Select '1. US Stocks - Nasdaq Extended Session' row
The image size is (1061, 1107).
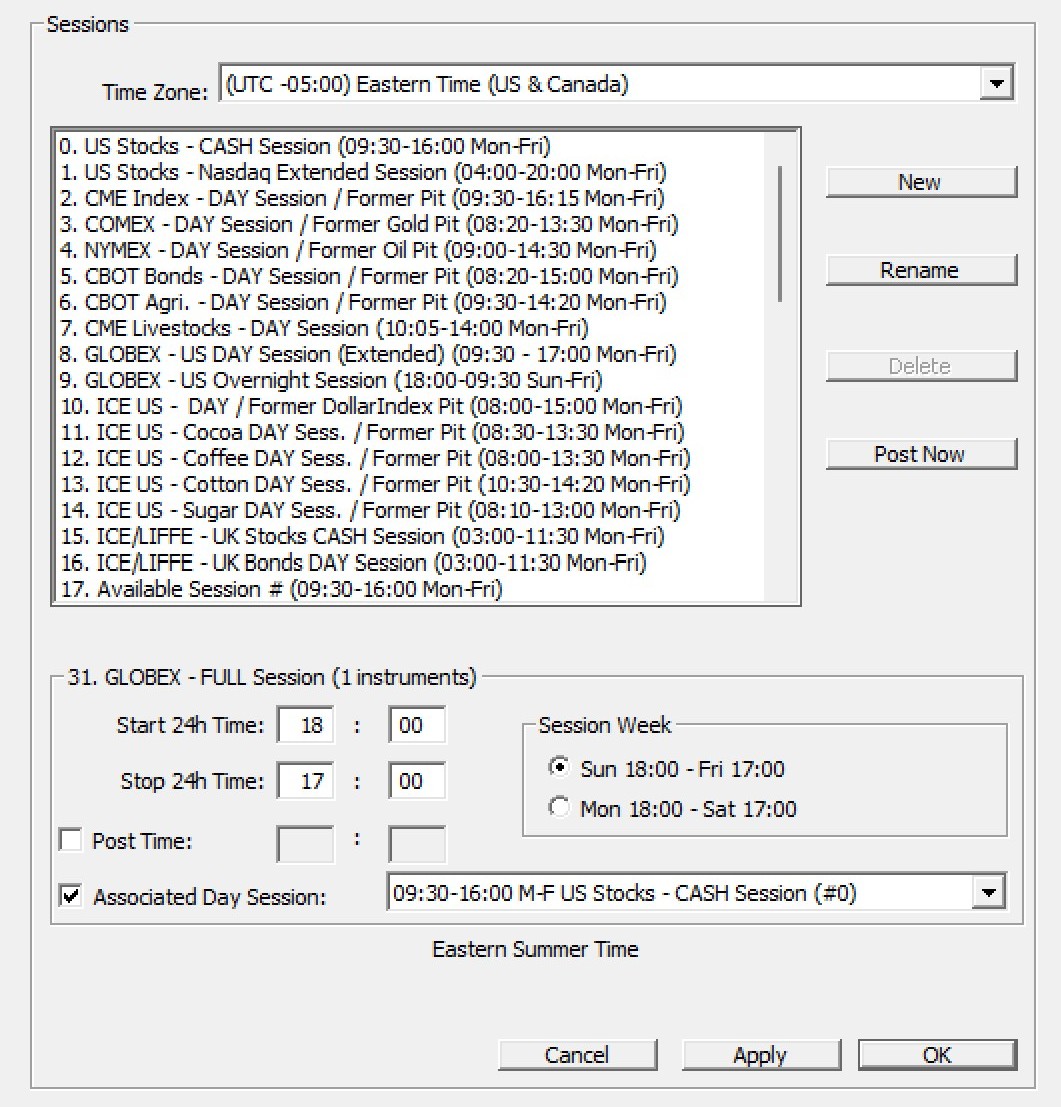point(411,172)
